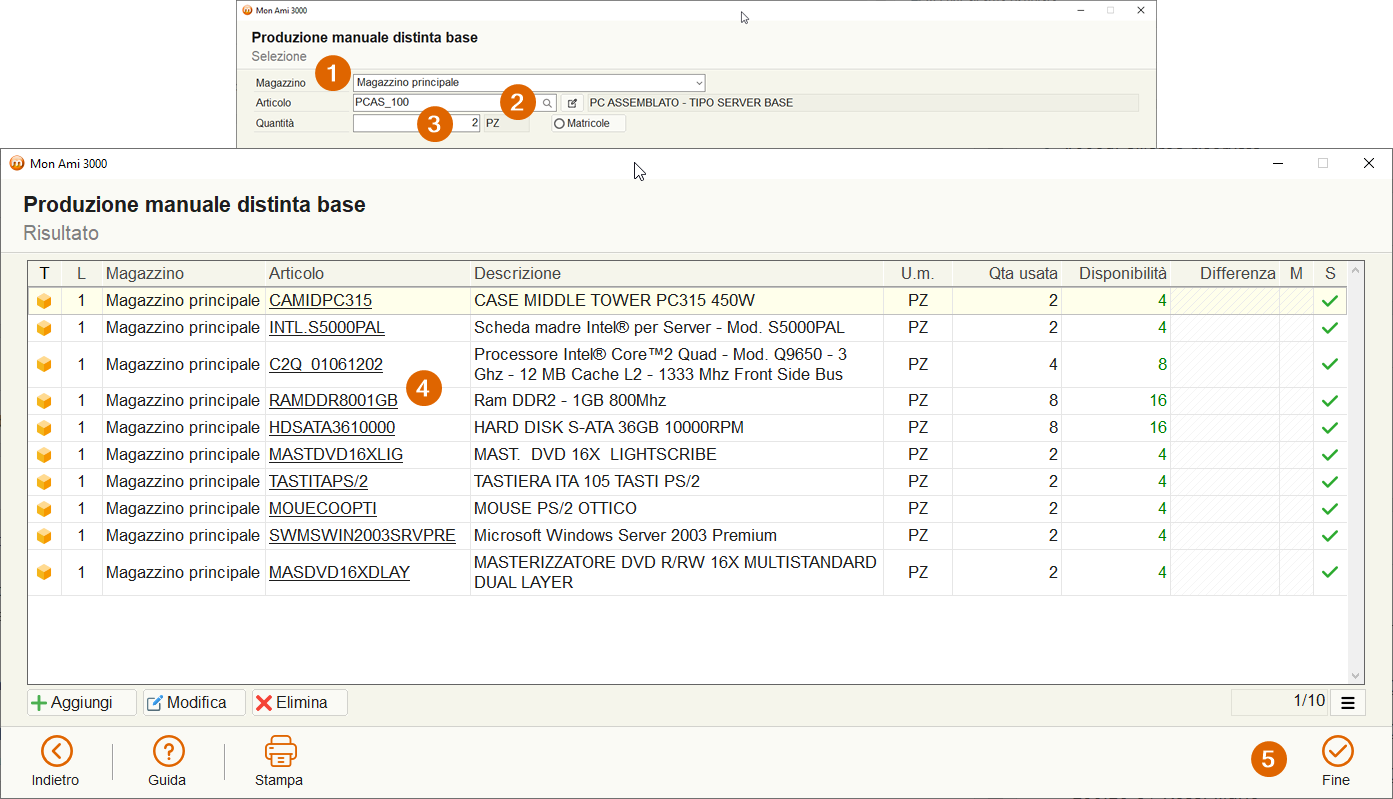Viewport: 1393px width, 799px height.
Task: Click the Disponibilità column header
Action: [x=1122, y=274]
